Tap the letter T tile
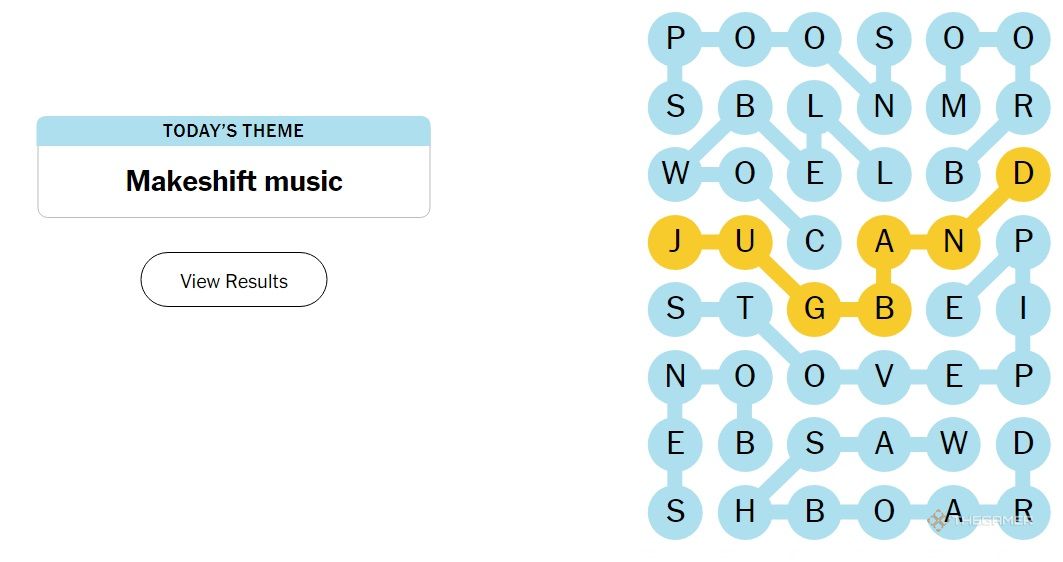 pyautogui.click(x=744, y=309)
